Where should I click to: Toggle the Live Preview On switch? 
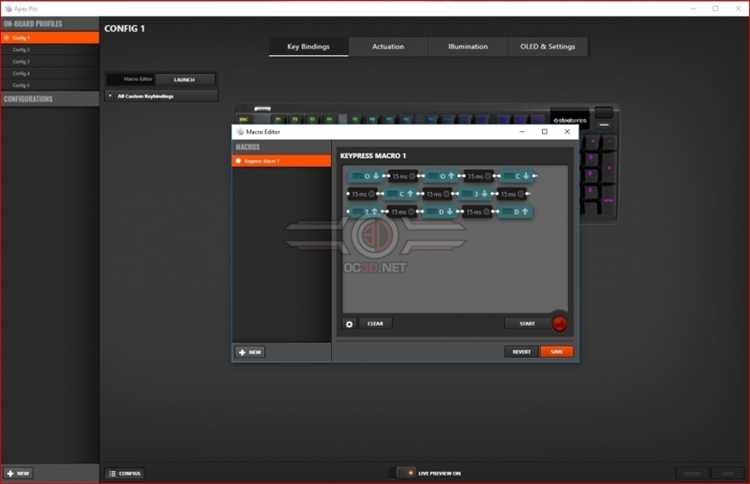[x=406, y=473]
